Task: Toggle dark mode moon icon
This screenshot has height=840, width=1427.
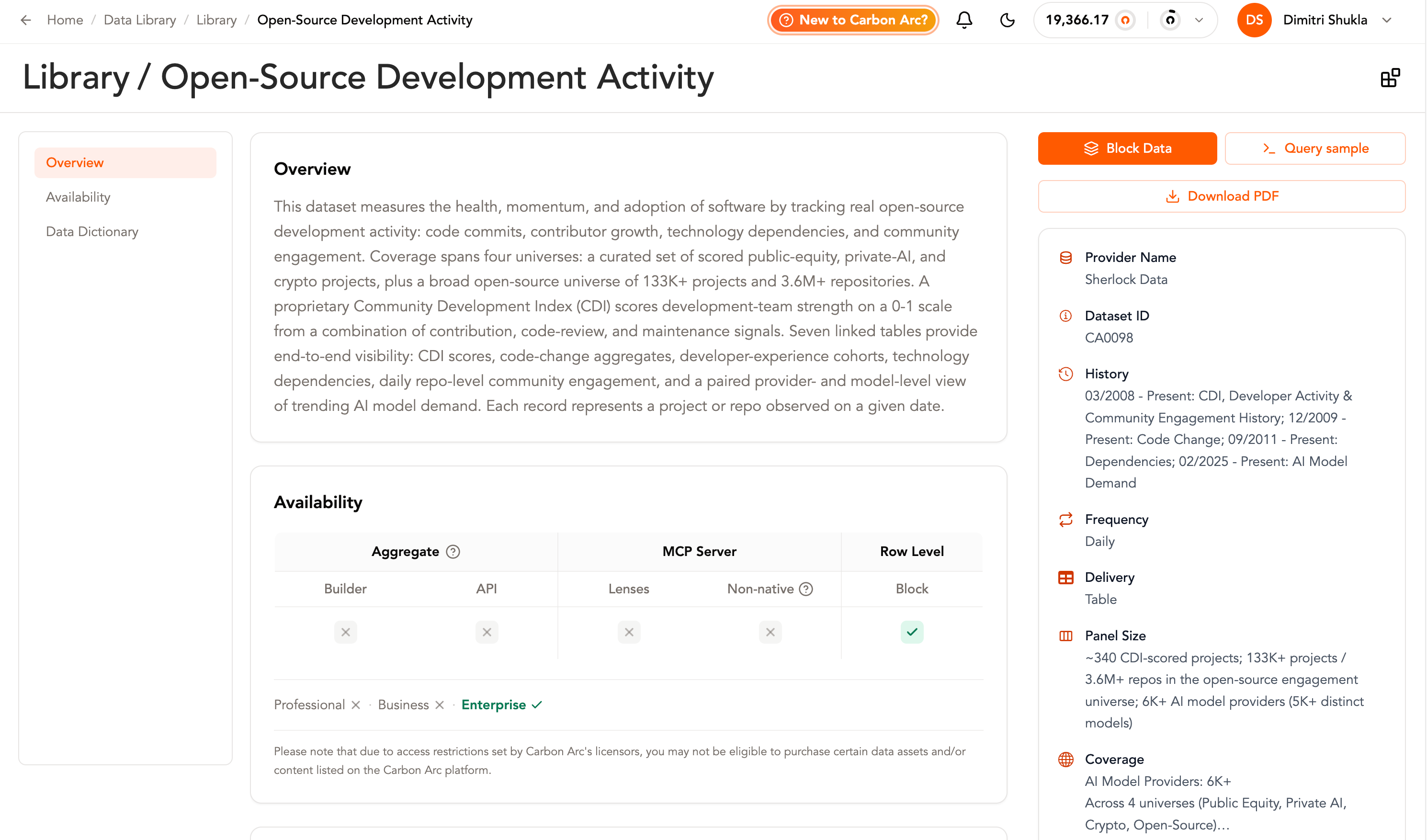Action: (1007, 21)
